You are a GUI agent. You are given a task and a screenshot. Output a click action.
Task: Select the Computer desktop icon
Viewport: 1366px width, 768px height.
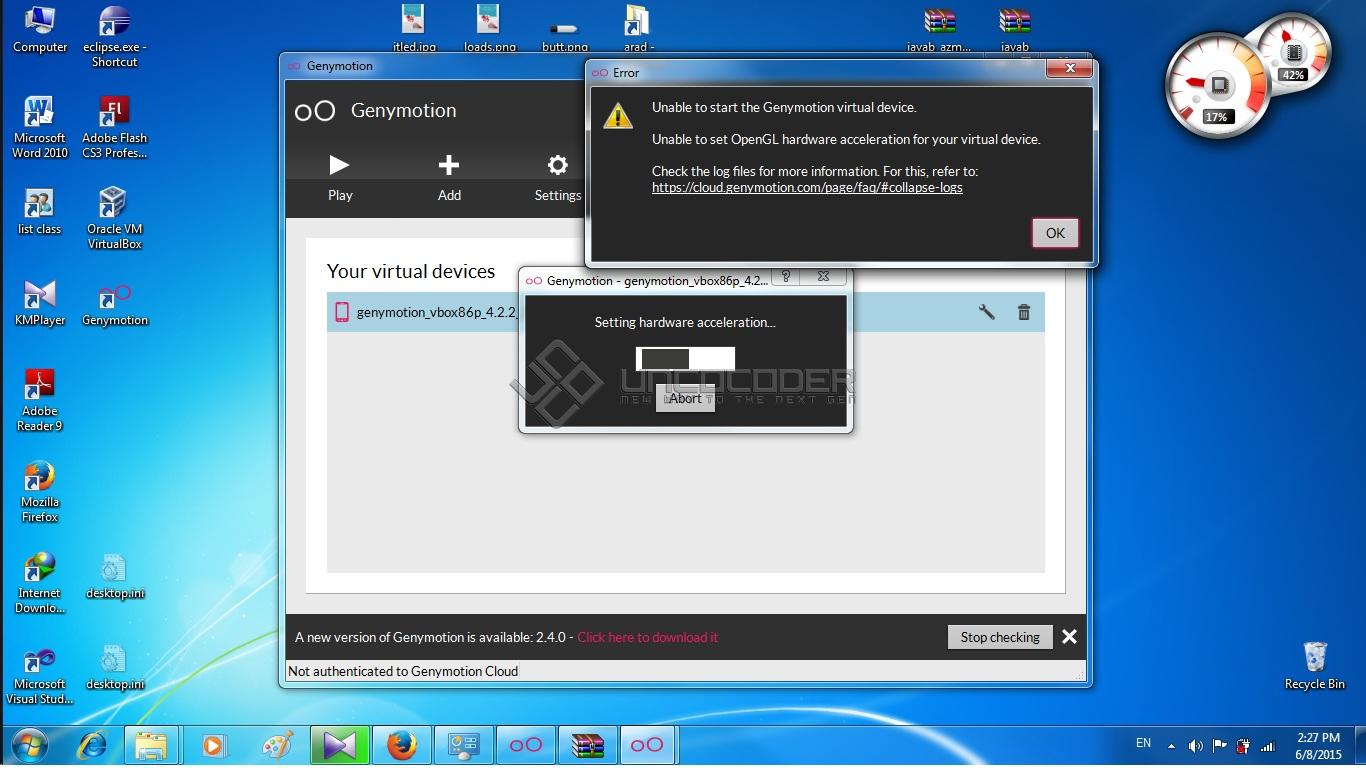pyautogui.click(x=40, y=30)
